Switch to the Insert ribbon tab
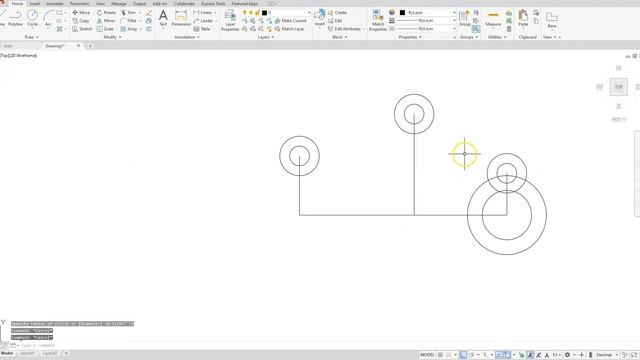The image size is (640, 360). pyautogui.click(x=35, y=4)
